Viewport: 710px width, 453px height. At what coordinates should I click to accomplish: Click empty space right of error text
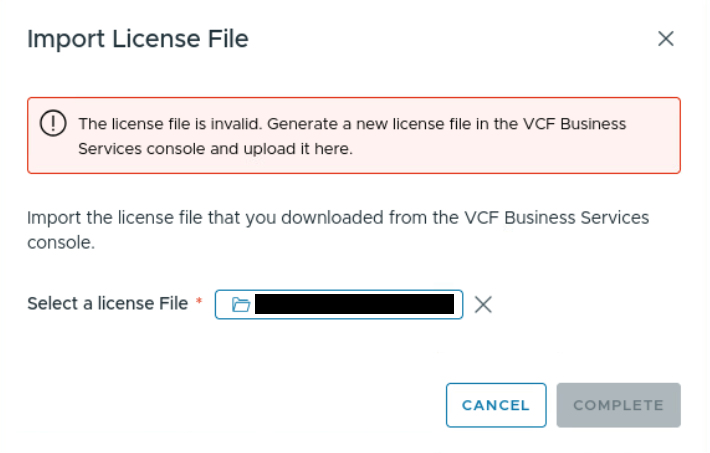(520, 148)
